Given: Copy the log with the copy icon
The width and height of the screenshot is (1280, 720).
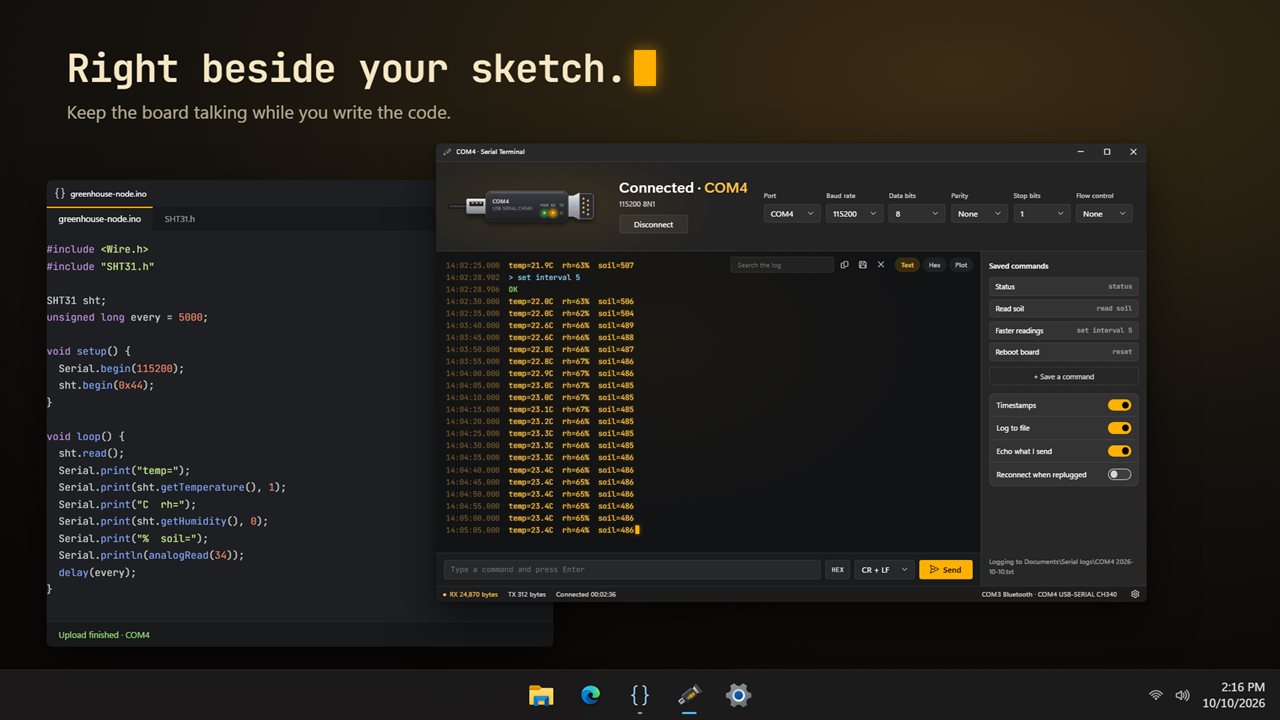Looking at the screenshot, I should (845, 265).
